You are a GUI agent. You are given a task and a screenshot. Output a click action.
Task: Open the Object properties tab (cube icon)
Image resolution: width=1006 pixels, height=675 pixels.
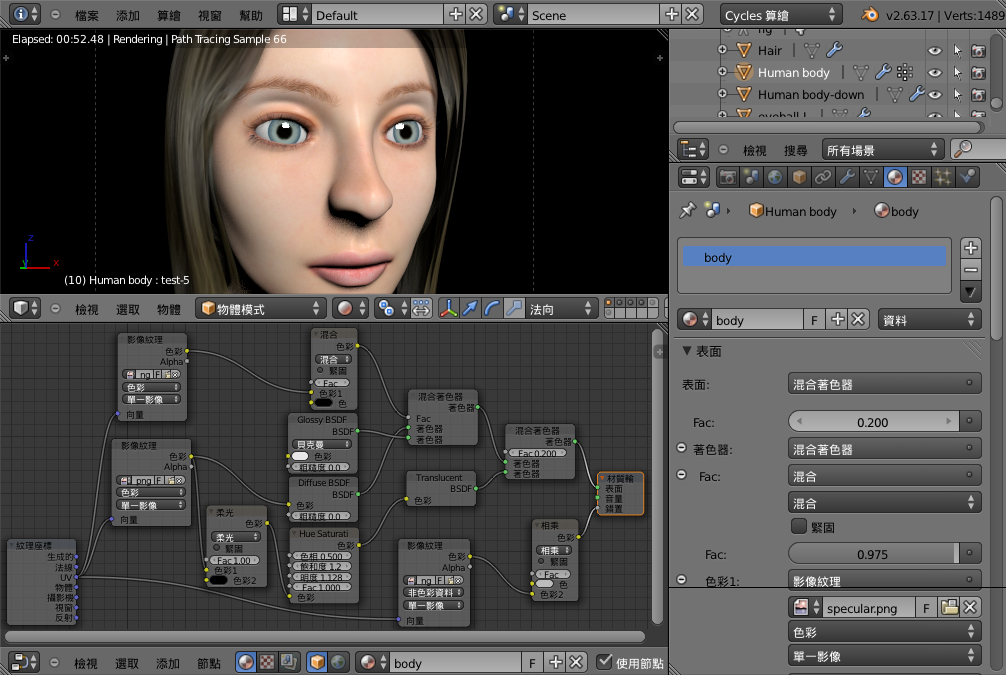(799, 176)
